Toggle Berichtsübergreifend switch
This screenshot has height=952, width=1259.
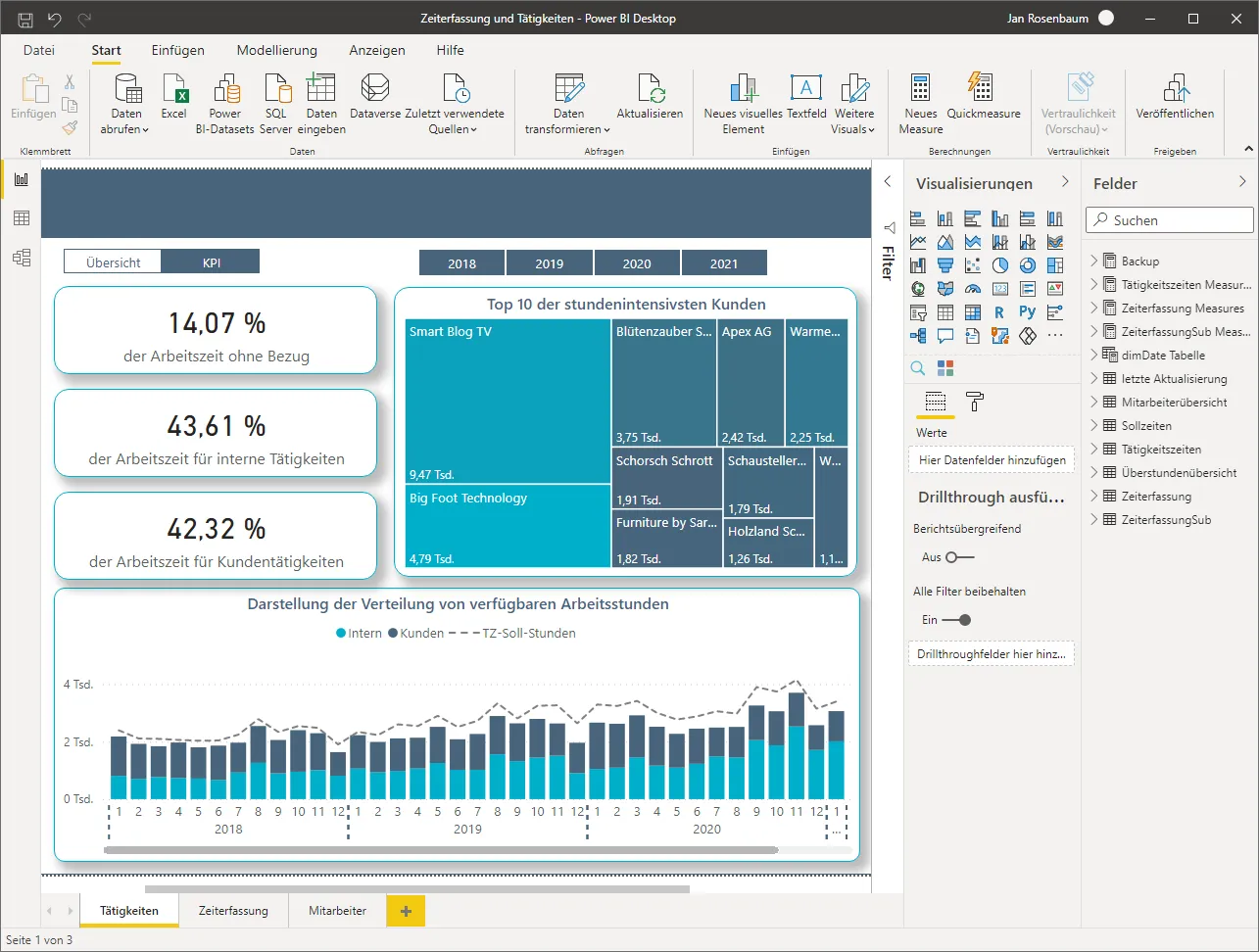tap(960, 557)
